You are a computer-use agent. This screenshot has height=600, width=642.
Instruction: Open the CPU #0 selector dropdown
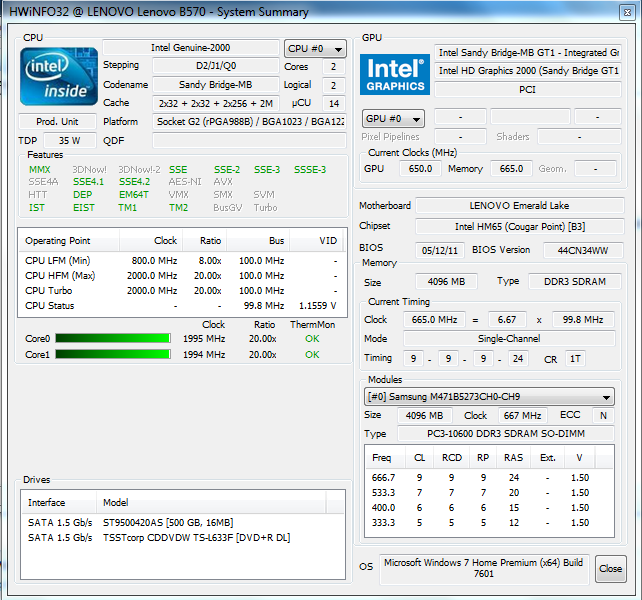[x=315, y=48]
